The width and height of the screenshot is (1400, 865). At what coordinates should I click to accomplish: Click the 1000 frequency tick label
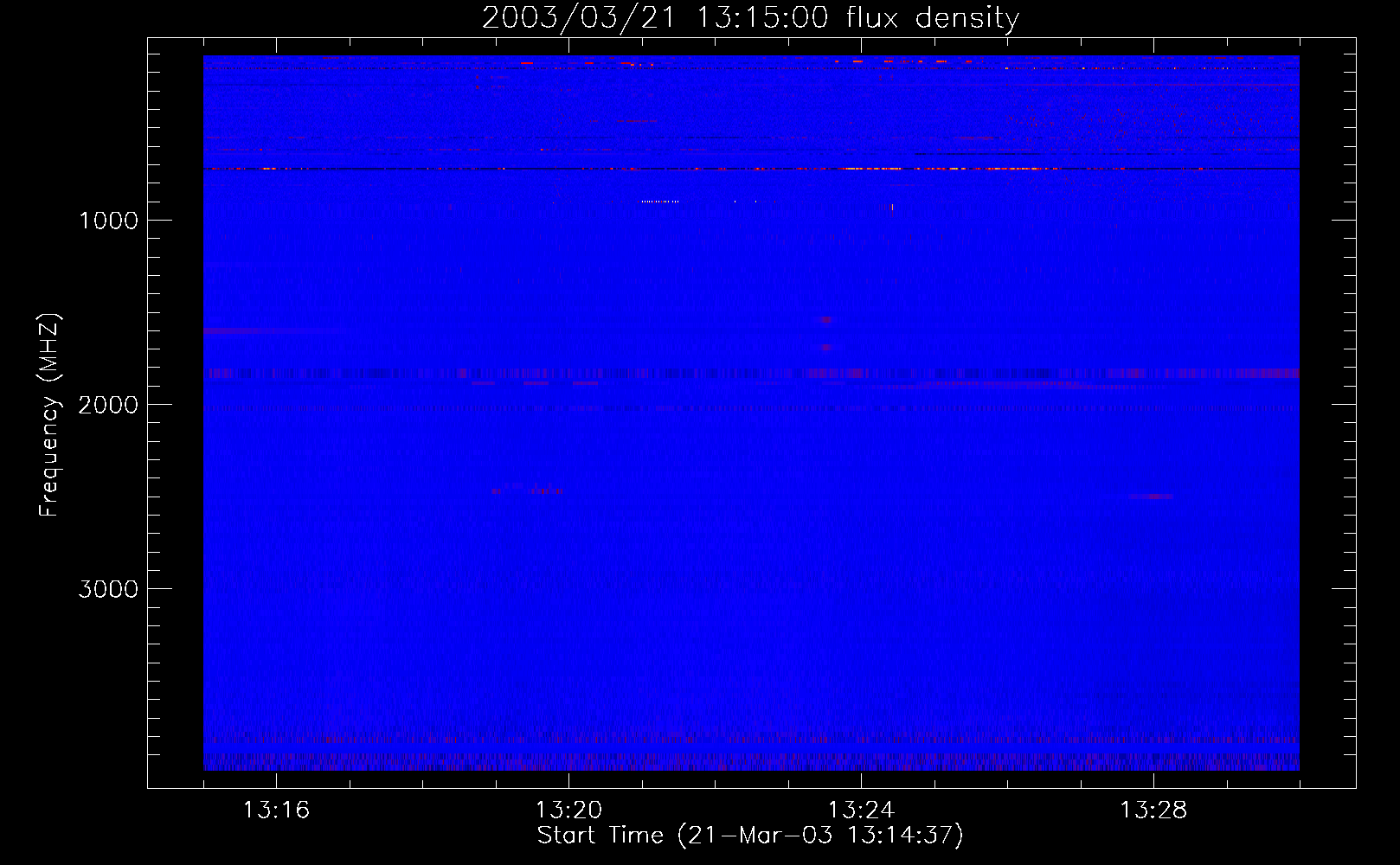click(108, 221)
